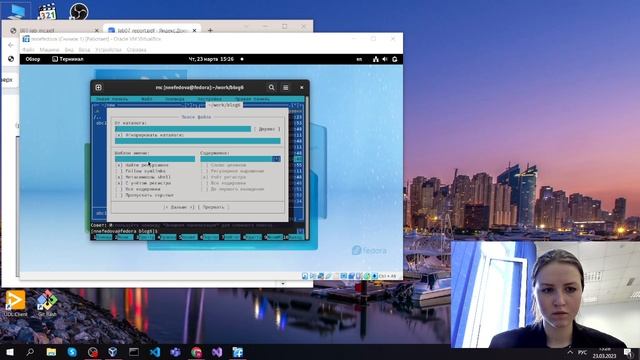Open a new terminal tab with plus icon
Viewport: 640px width, 360px height.
pyautogui.click(x=98, y=87)
